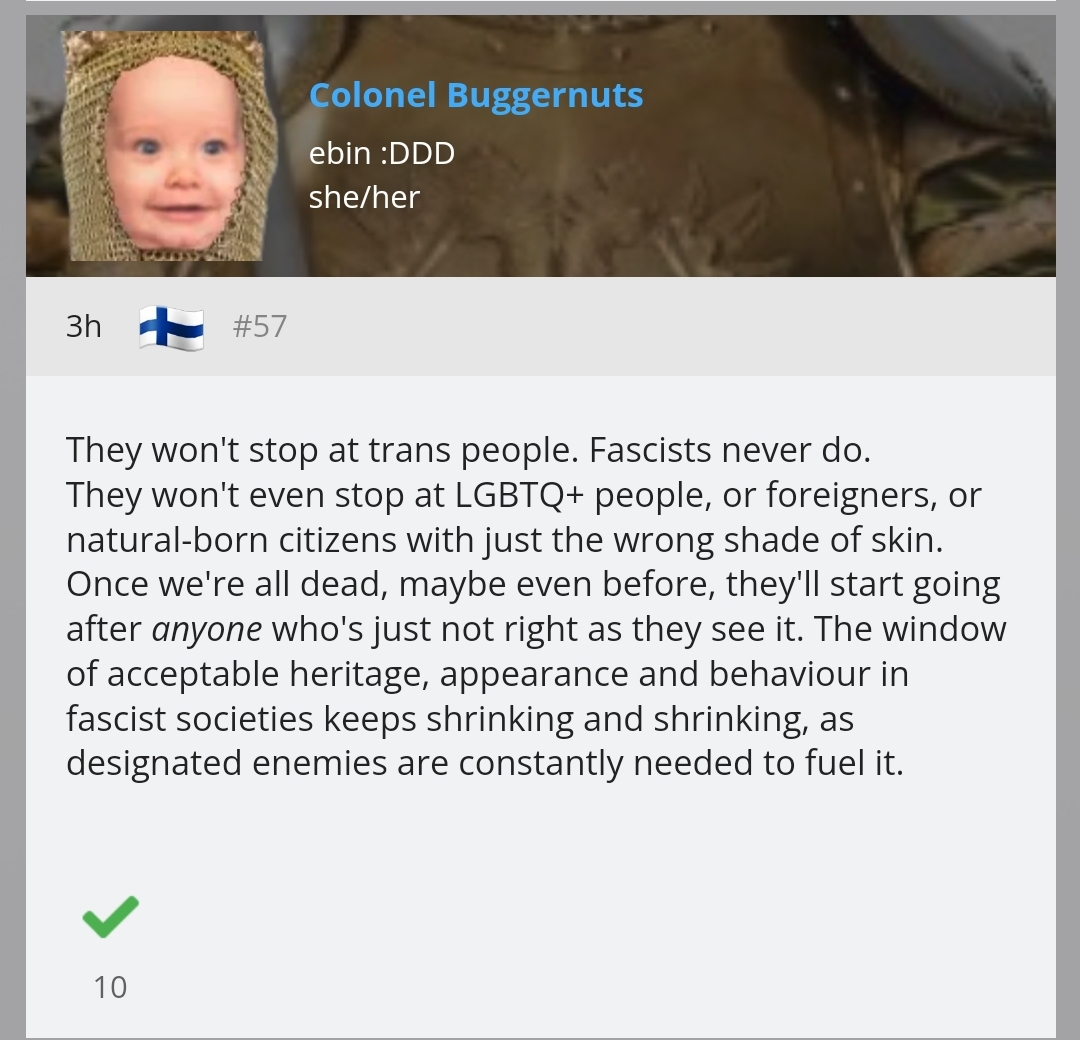Click the phrase "natural-born citizens"
This screenshot has height=1040, width=1080.
pyautogui.click(x=231, y=540)
